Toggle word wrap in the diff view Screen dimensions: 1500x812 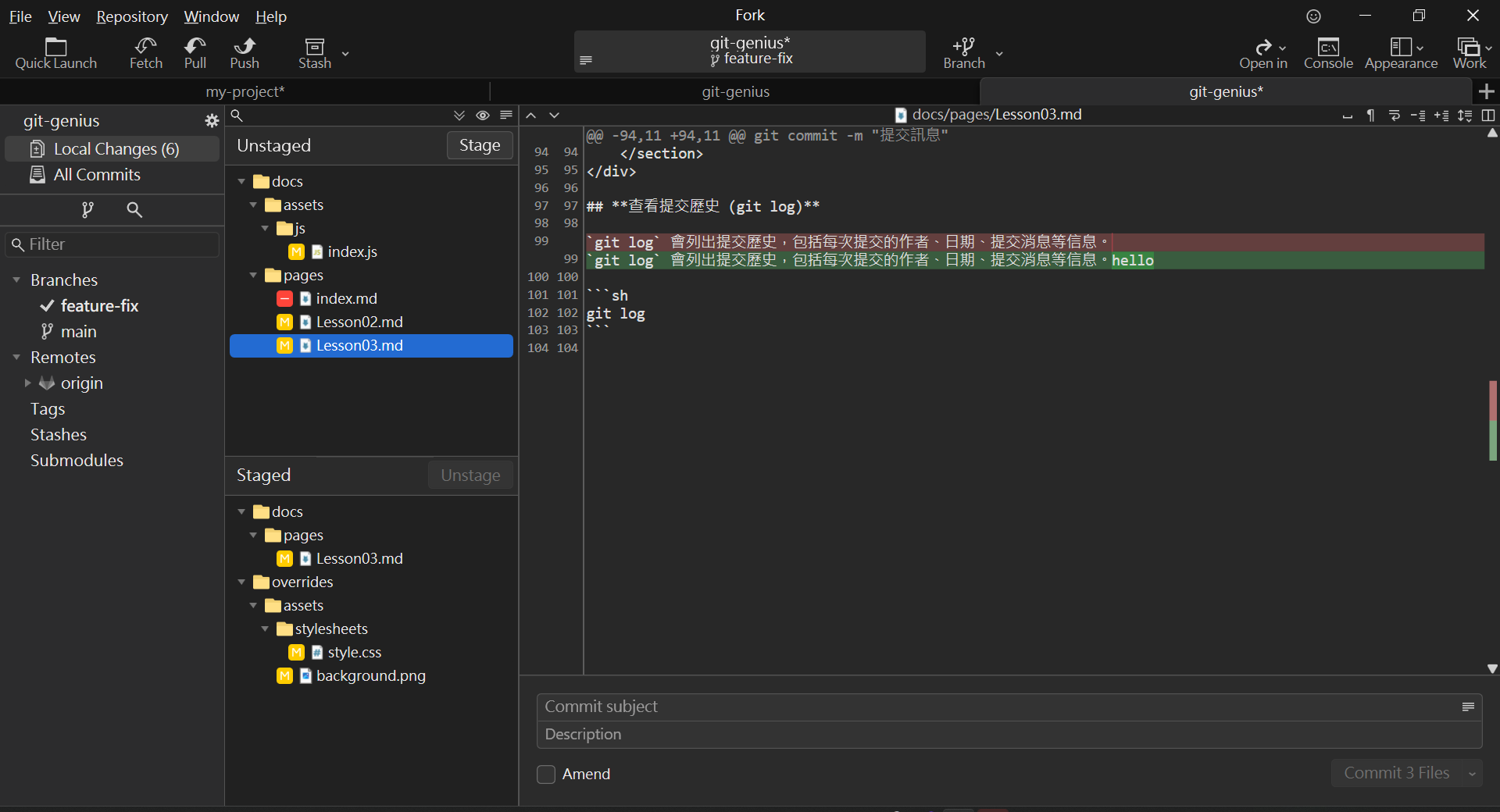1395,116
